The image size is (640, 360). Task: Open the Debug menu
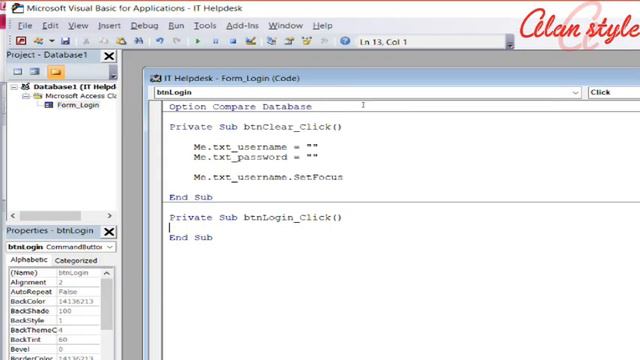tap(144, 26)
